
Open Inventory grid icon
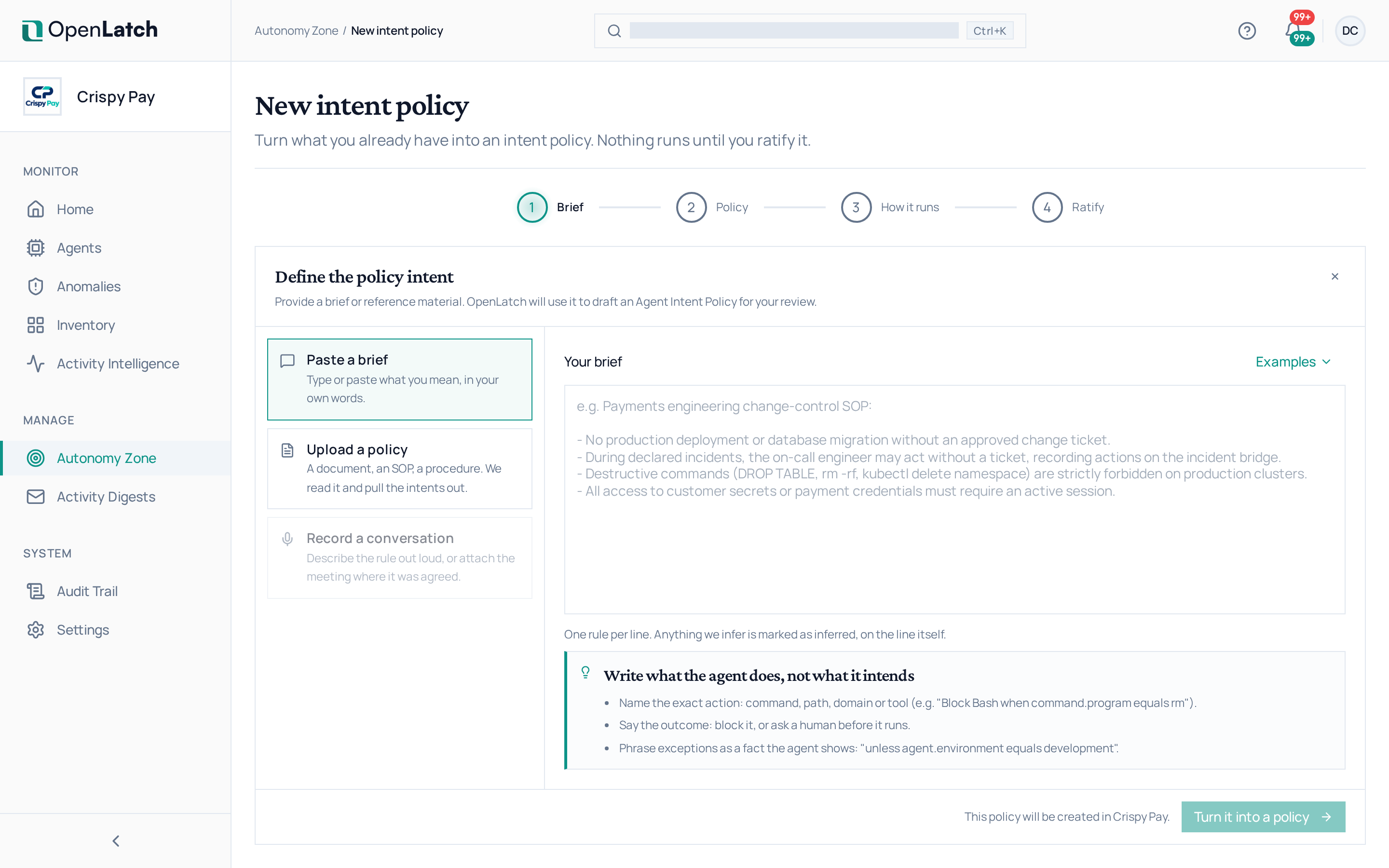(x=36, y=325)
